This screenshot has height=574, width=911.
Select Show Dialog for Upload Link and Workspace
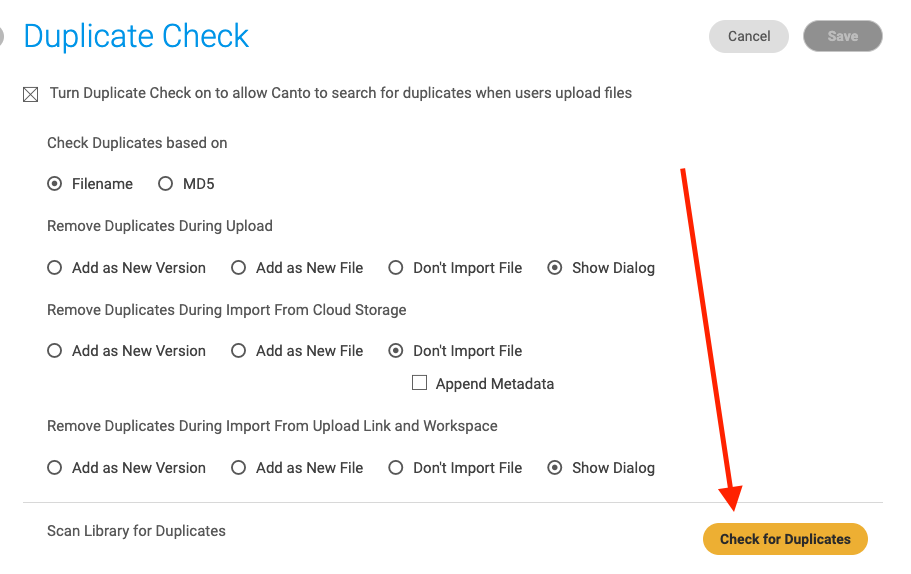click(x=555, y=468)
